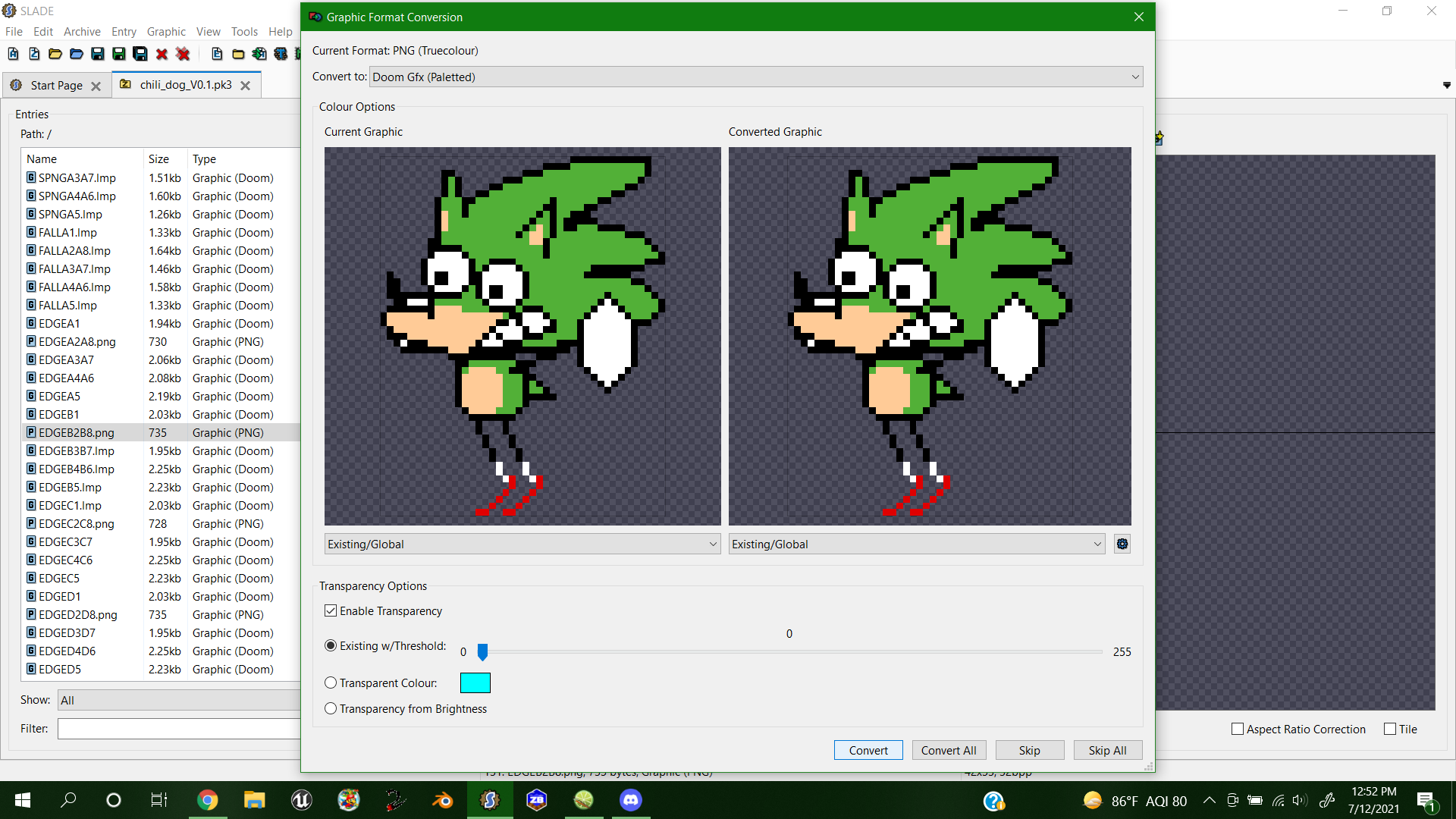The height and width of the screenshot is (819, 1456).
Task: Open Unreal Engine from the taskbar
Action: point(302,800)
